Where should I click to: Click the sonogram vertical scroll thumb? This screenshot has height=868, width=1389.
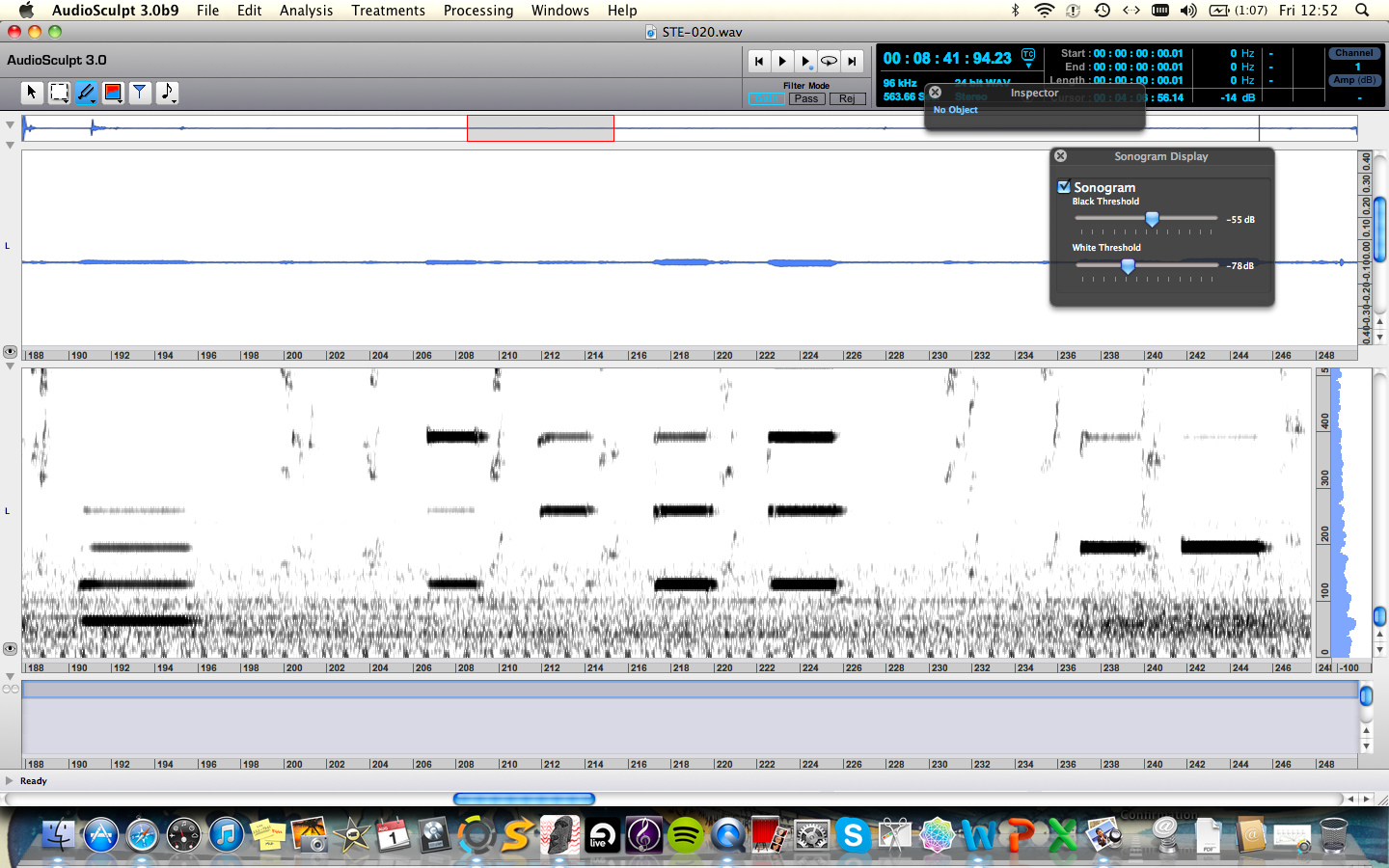coord(1379,616)
